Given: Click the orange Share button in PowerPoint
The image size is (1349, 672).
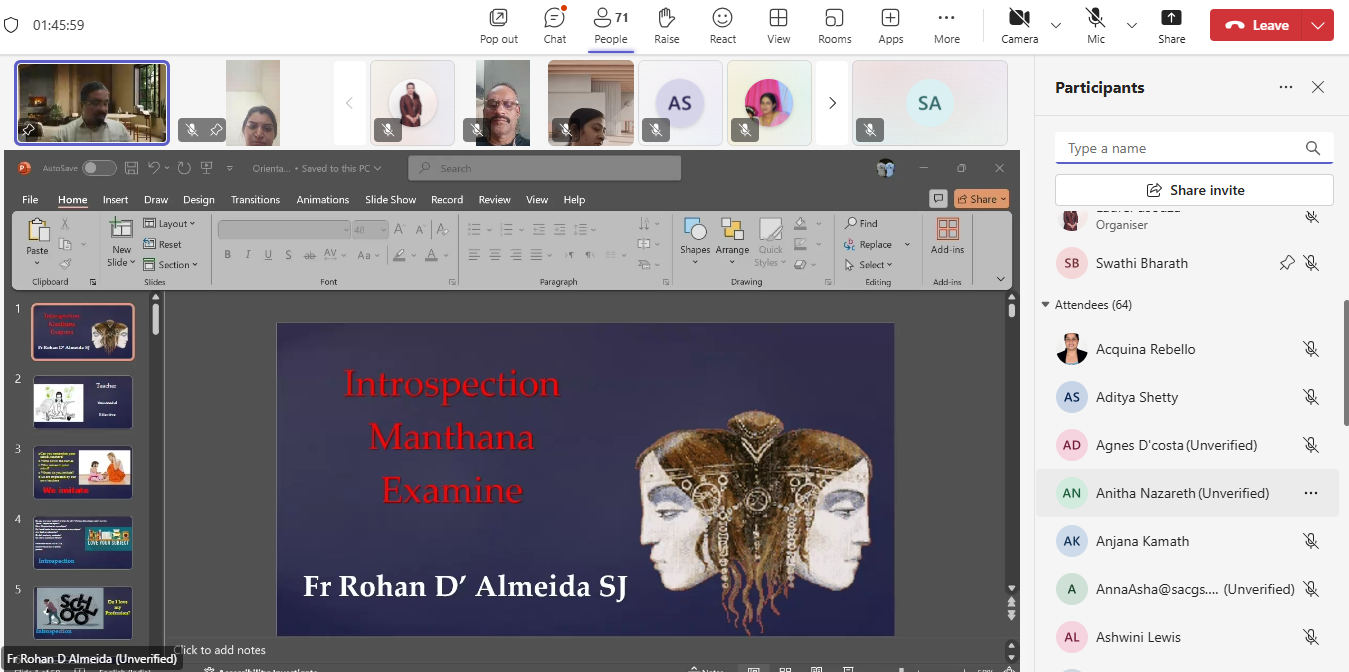Looking at the screenshot, I should (x=981, y=199).
